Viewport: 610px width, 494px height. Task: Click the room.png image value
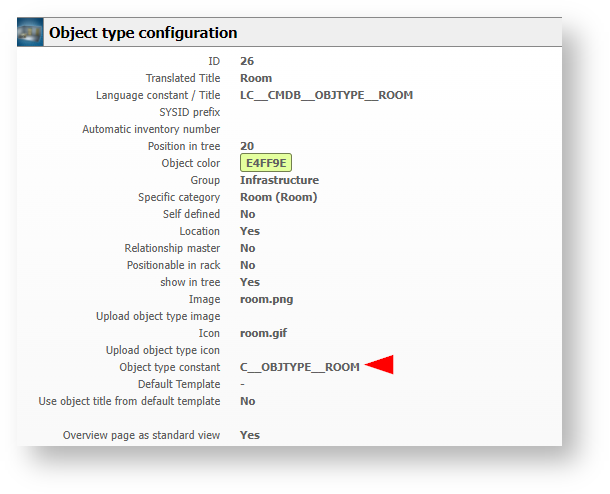point(266,300)
